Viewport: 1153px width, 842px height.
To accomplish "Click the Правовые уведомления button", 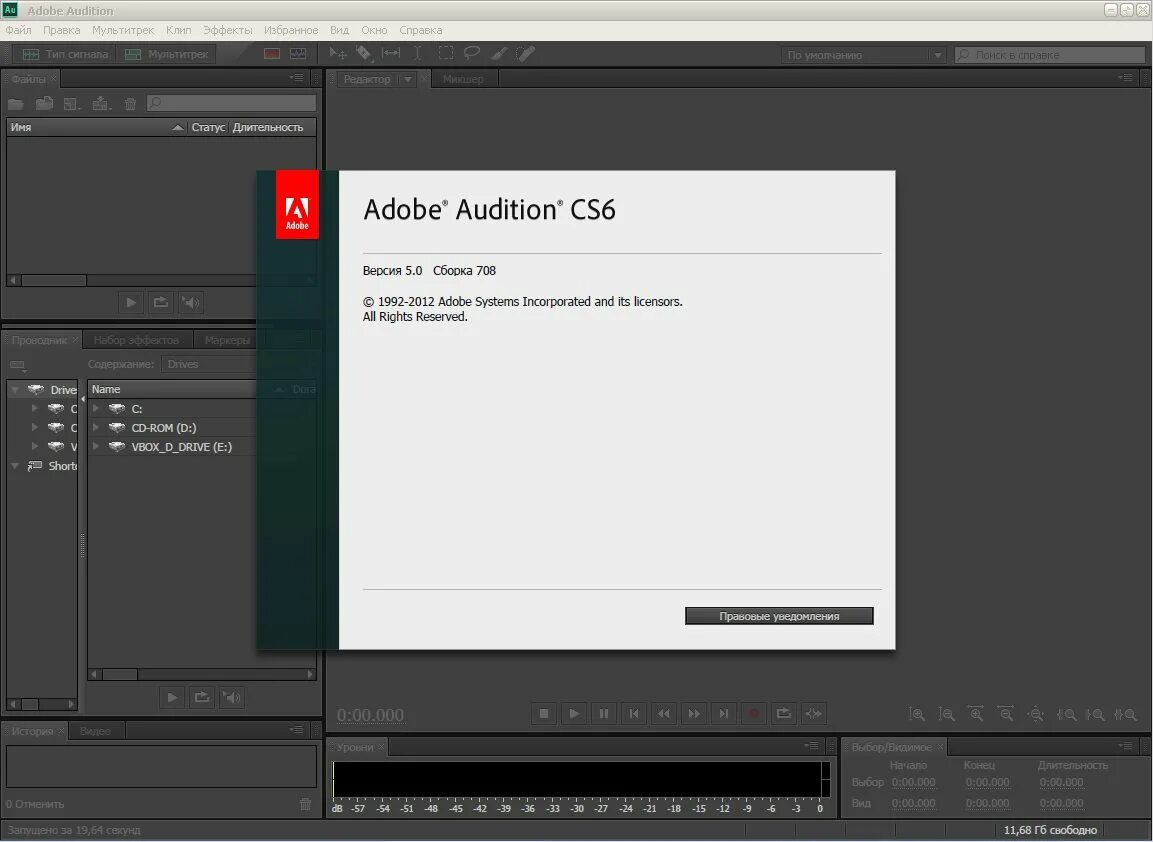I will click(x=779, y=616).
